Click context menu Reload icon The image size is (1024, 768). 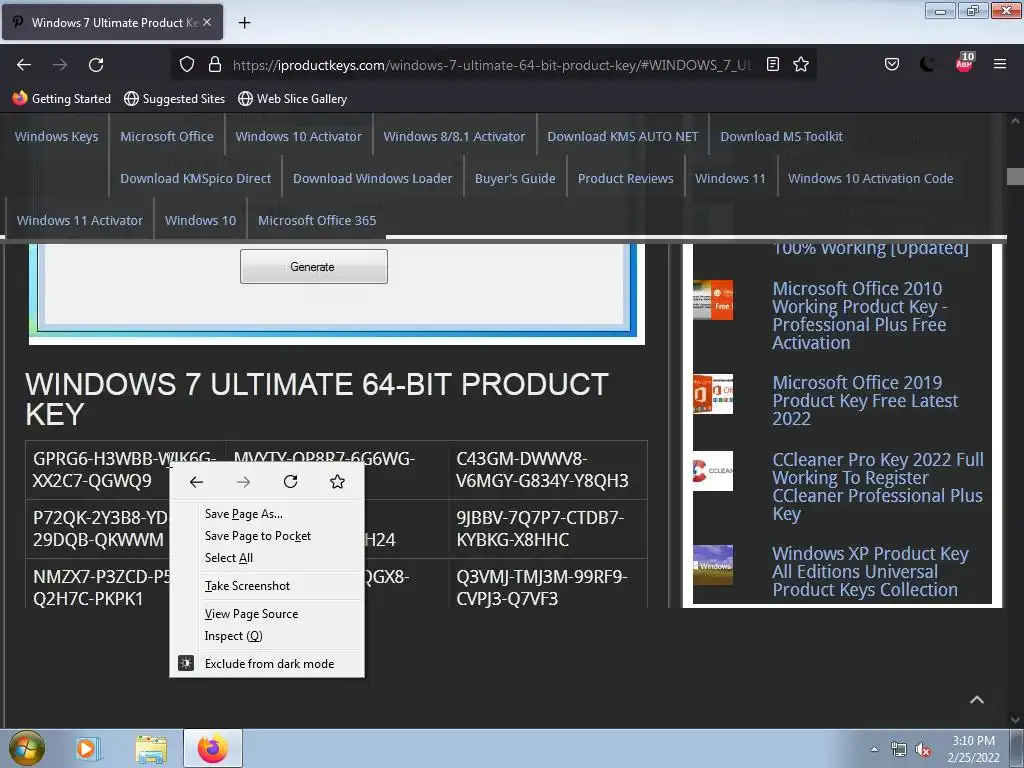click(x=291, y=482)
